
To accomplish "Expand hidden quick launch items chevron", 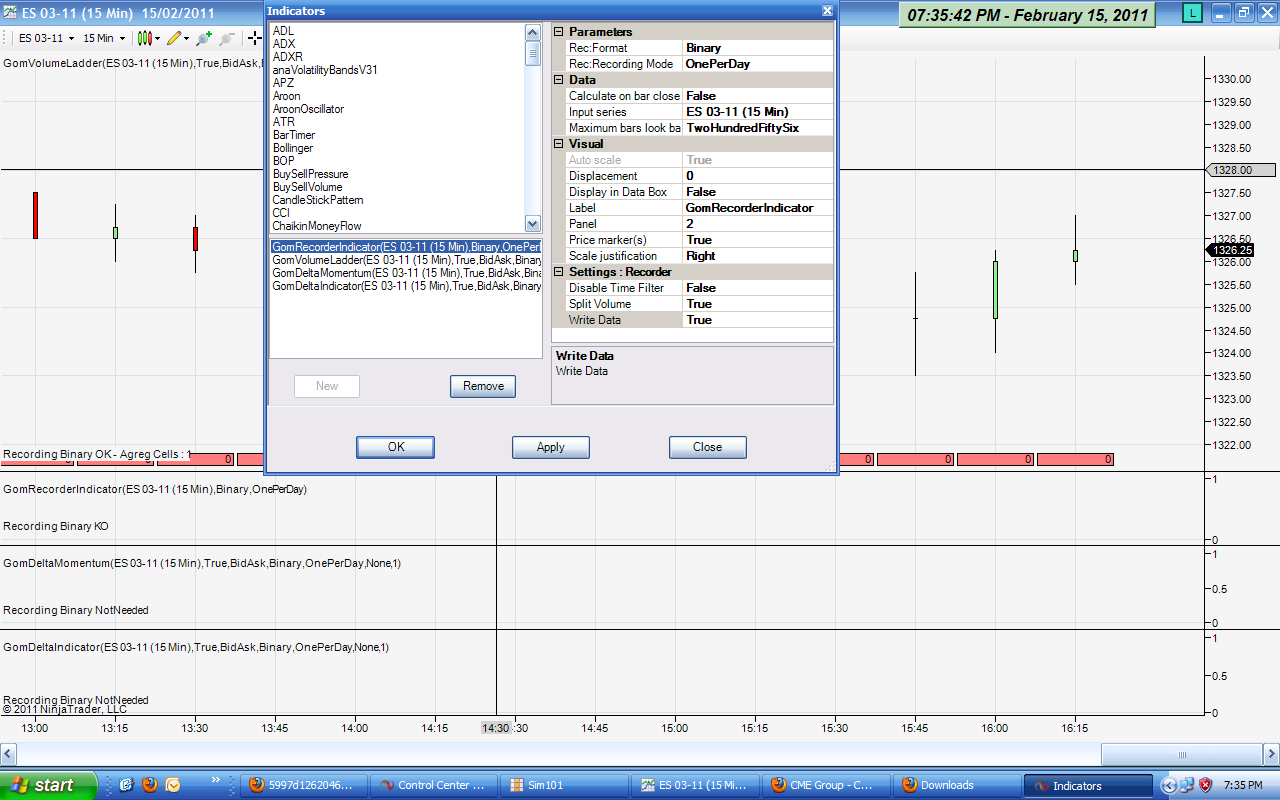I will 215,780.
